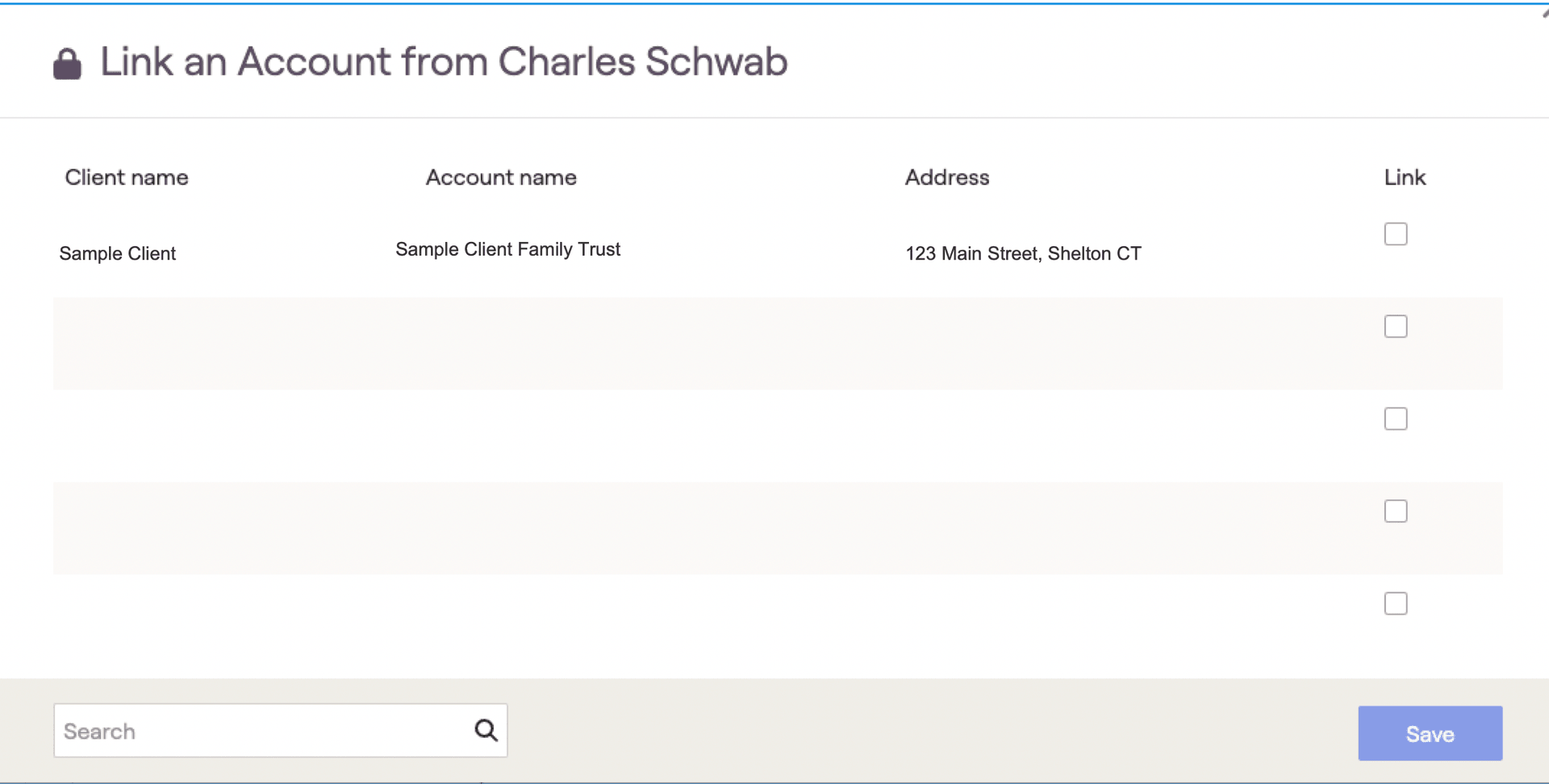Image resolution: width=1549 pixels, height=784 pixels.
Task: Tick the second row's Link checkbox
Action: [x=1395, y=327]
